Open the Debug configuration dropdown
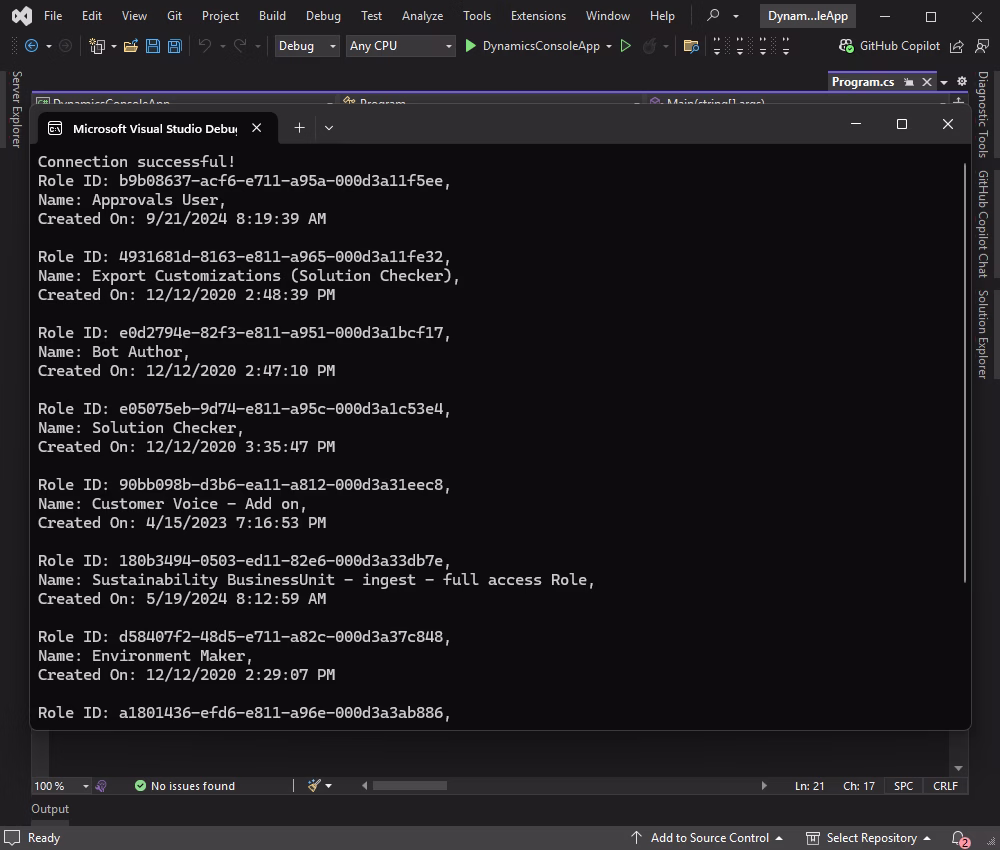 [x=307, y=46]
